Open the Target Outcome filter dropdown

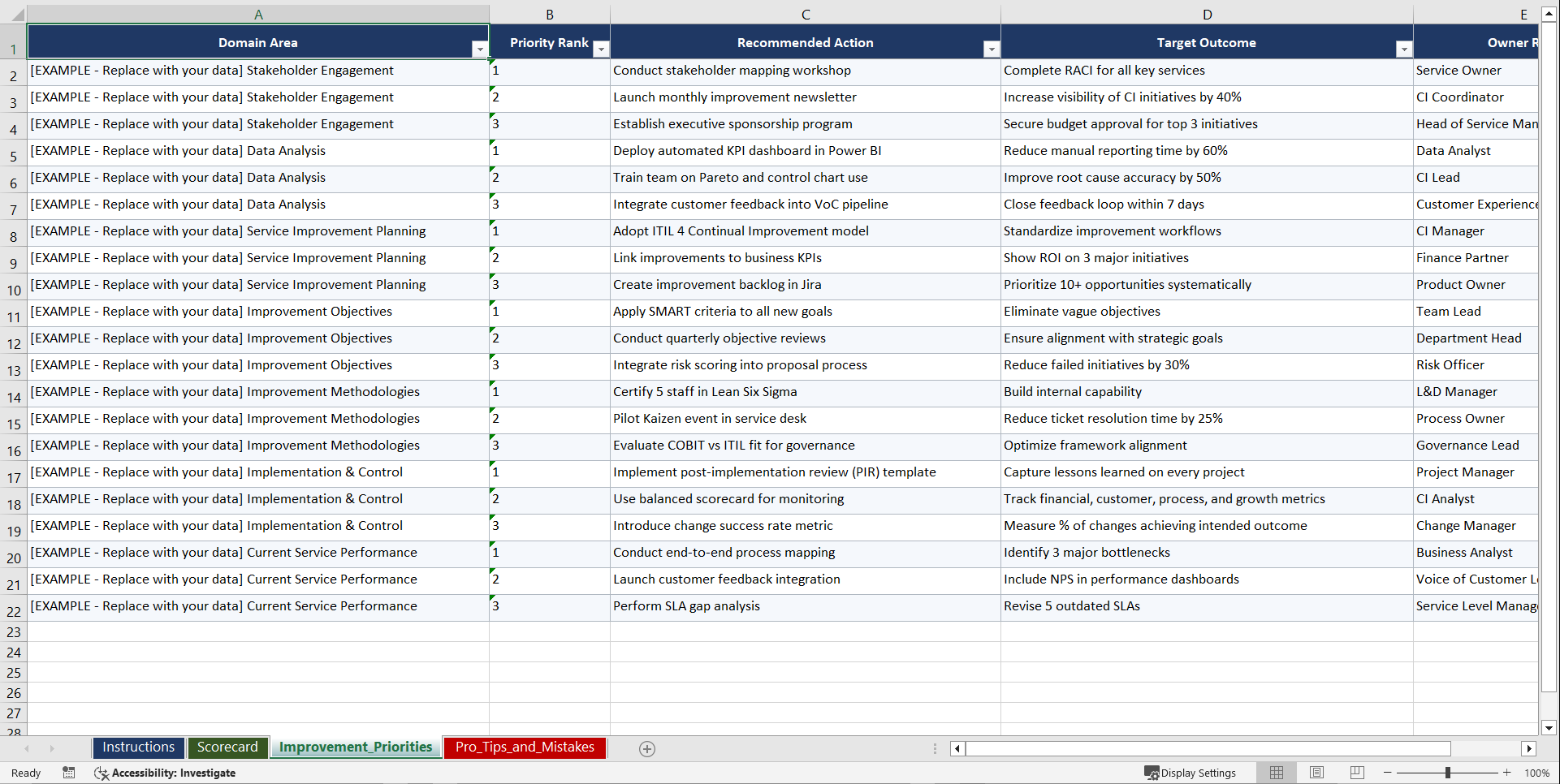(1405, 49)
